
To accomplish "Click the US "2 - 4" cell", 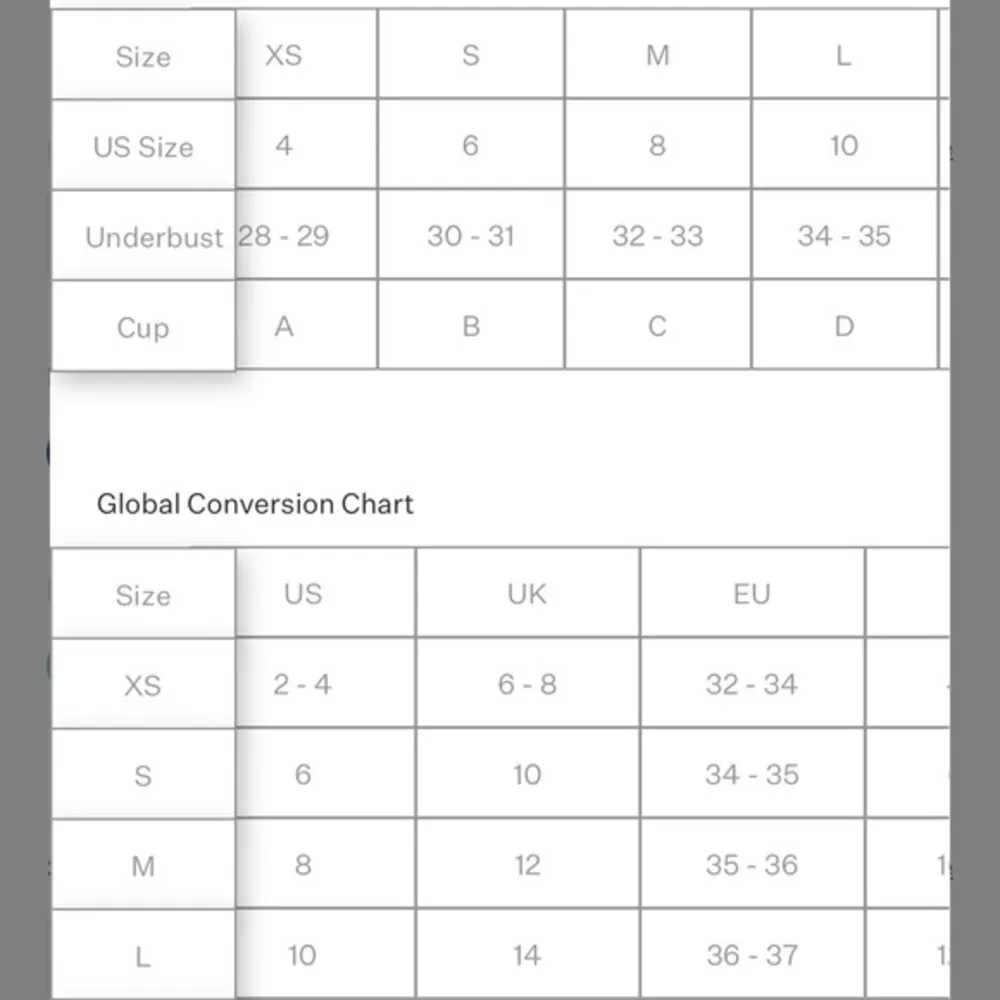I will (x=303, y=684).
